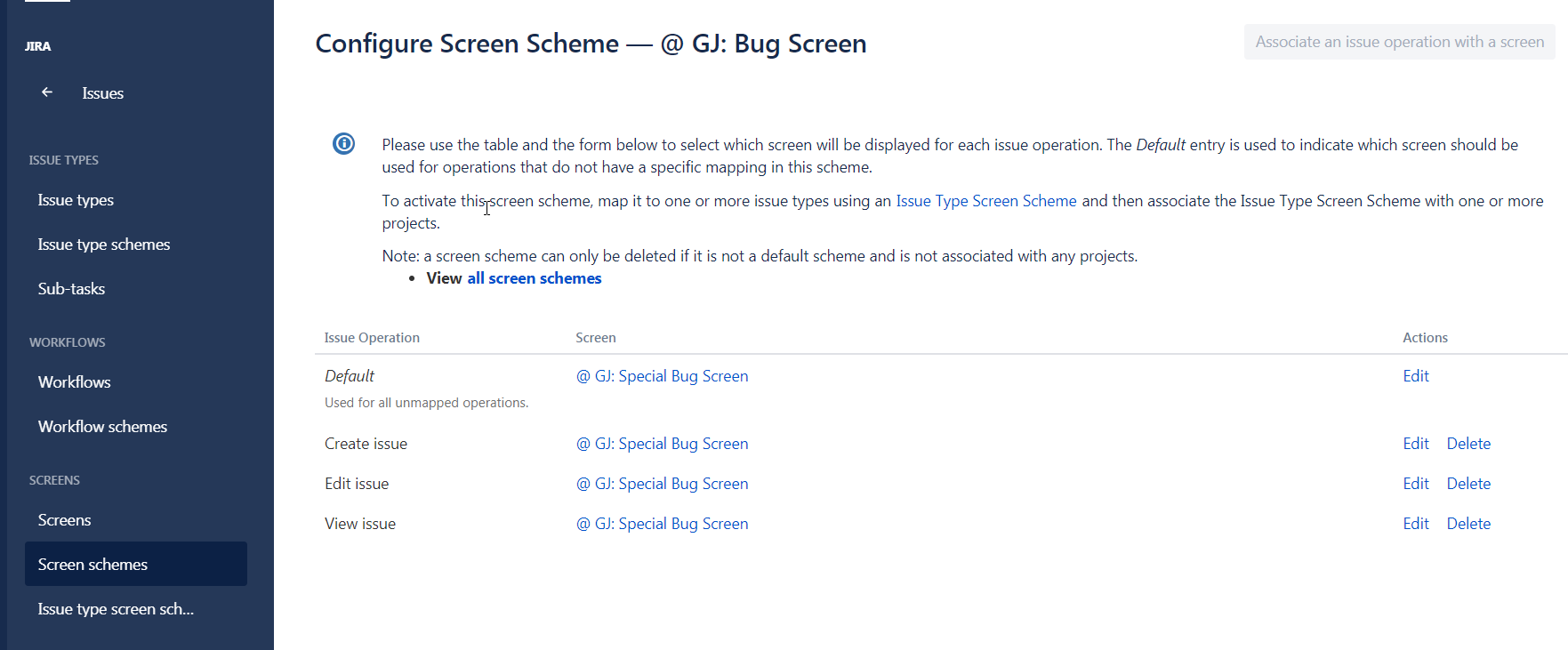This screenshot has height=650, width=1568.
Task: Click the Configure Screen Scheme page title
Action: point(591,44)
